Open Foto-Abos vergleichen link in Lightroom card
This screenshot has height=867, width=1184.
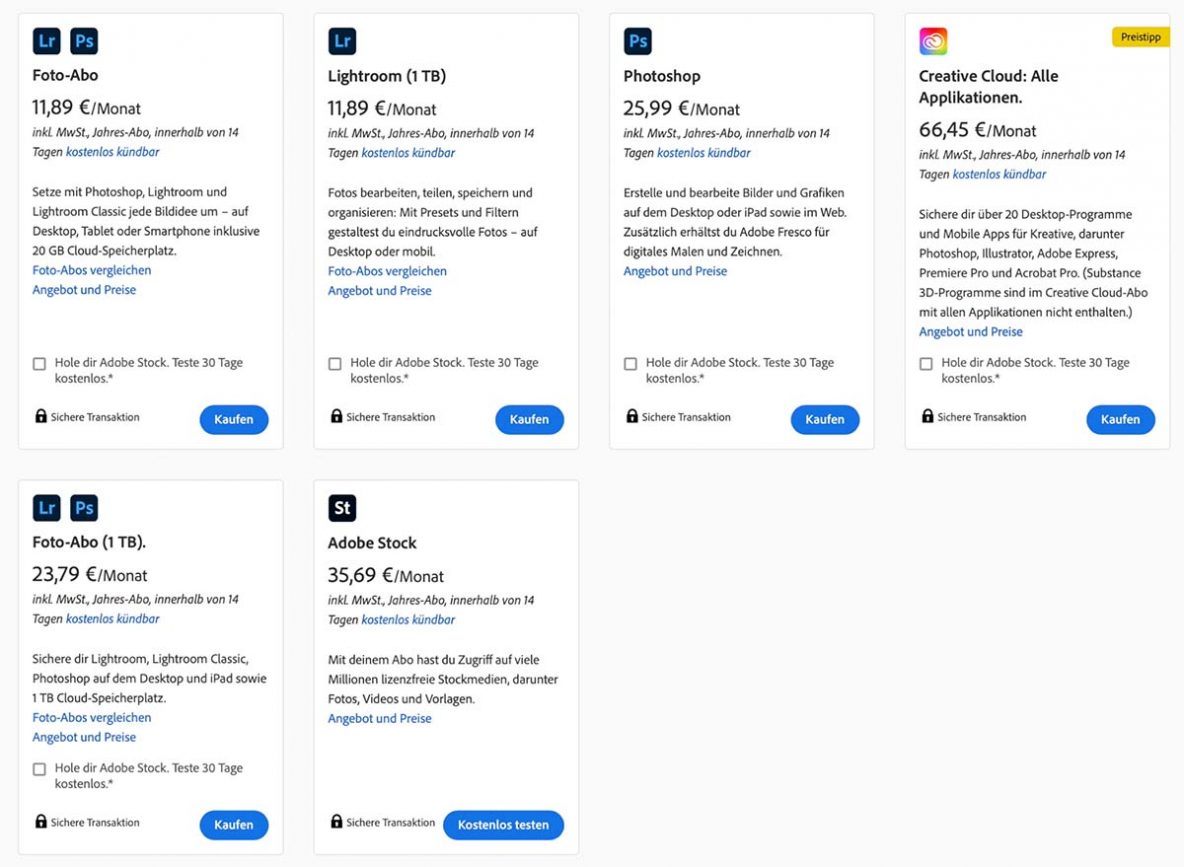[x=387, y=271]
